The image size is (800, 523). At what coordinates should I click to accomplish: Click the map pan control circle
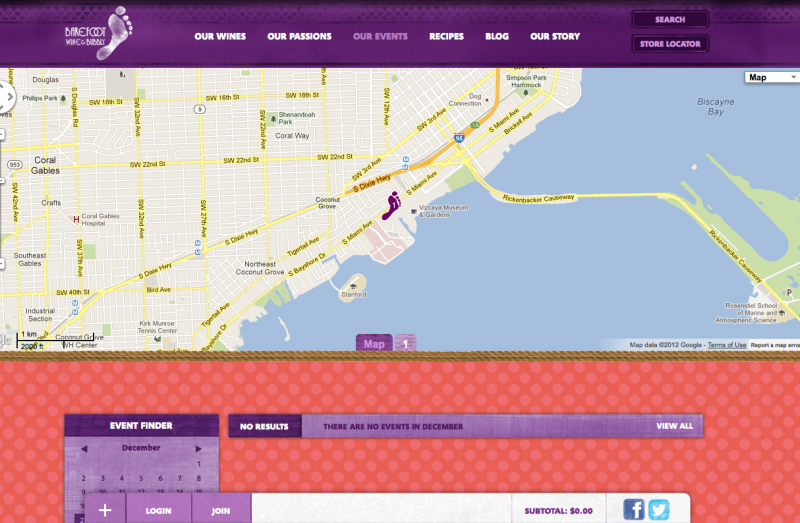[x=4, y=97]
